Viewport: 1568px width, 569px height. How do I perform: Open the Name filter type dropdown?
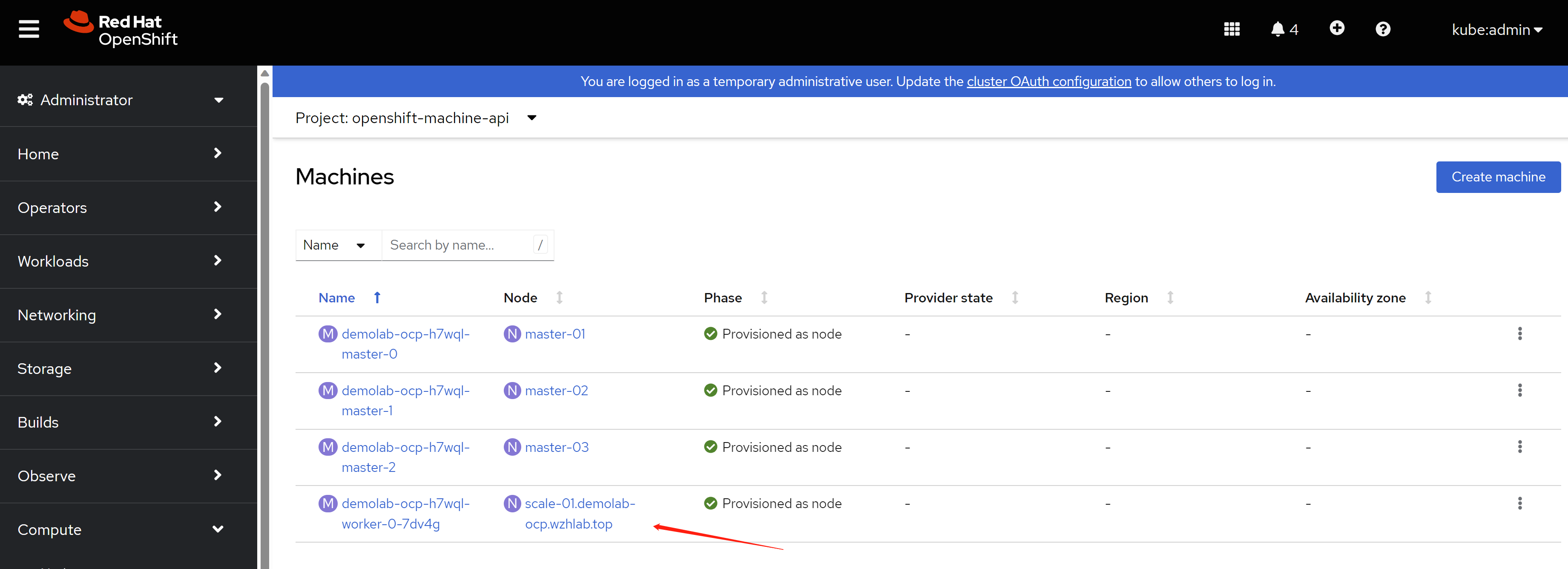[x=334, y=245]
